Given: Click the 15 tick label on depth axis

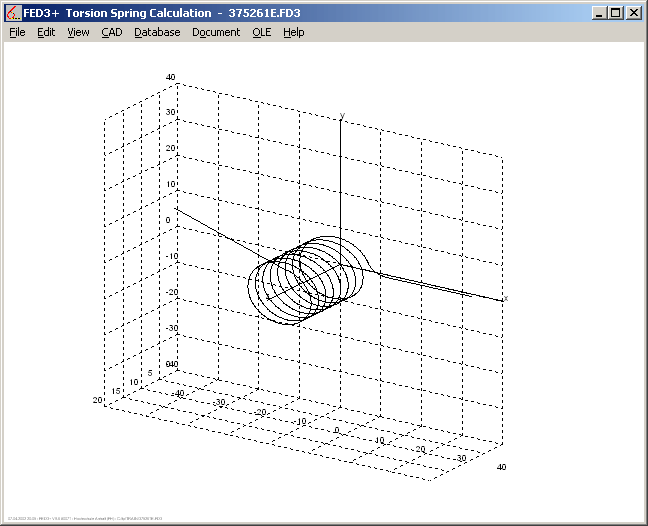Looking at the screenshot, I should [115, 391].
